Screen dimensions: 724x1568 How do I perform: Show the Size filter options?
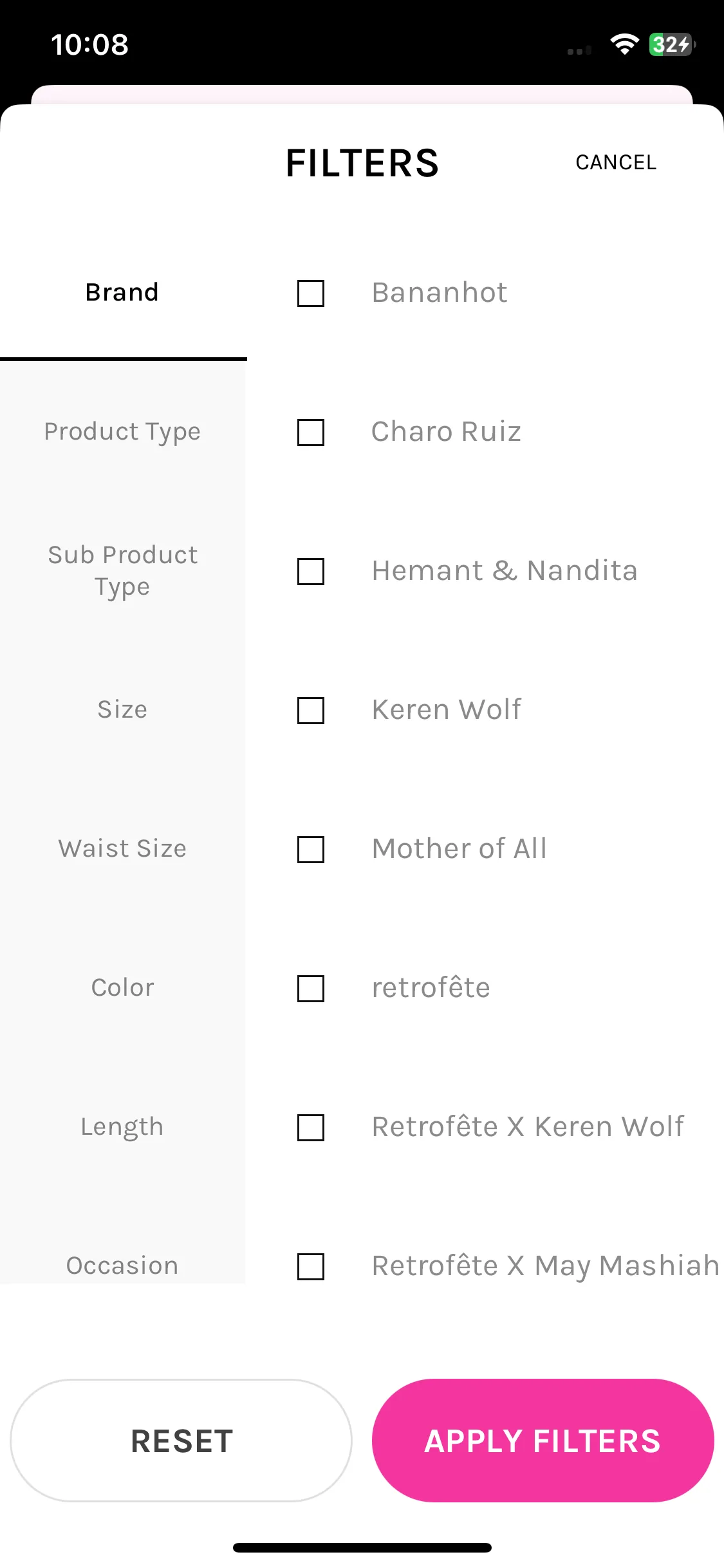pos(123,709)
